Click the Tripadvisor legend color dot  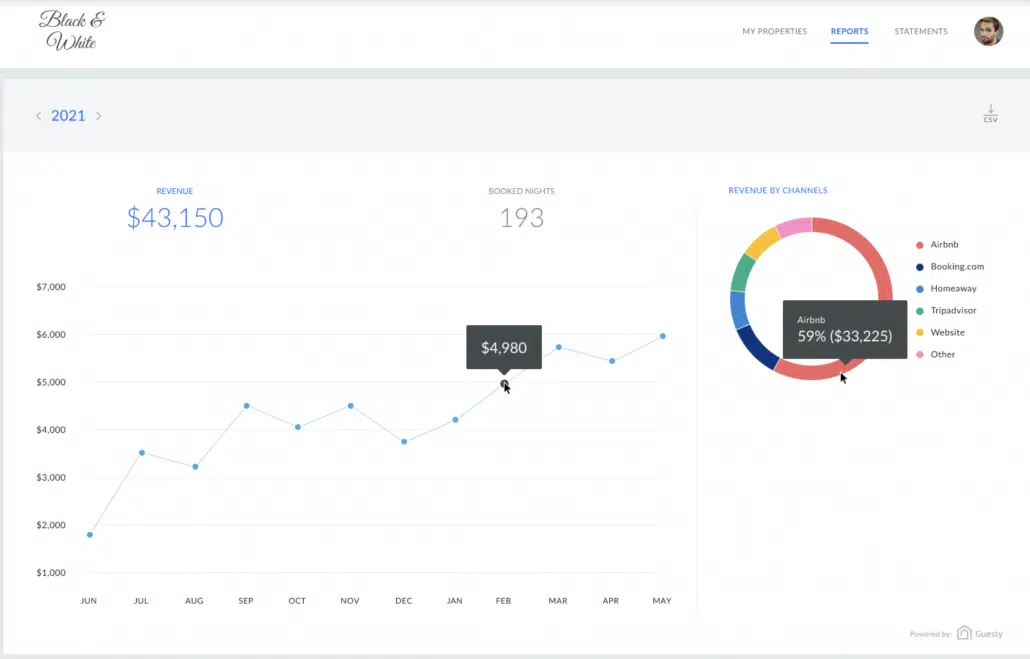[919, 310]
